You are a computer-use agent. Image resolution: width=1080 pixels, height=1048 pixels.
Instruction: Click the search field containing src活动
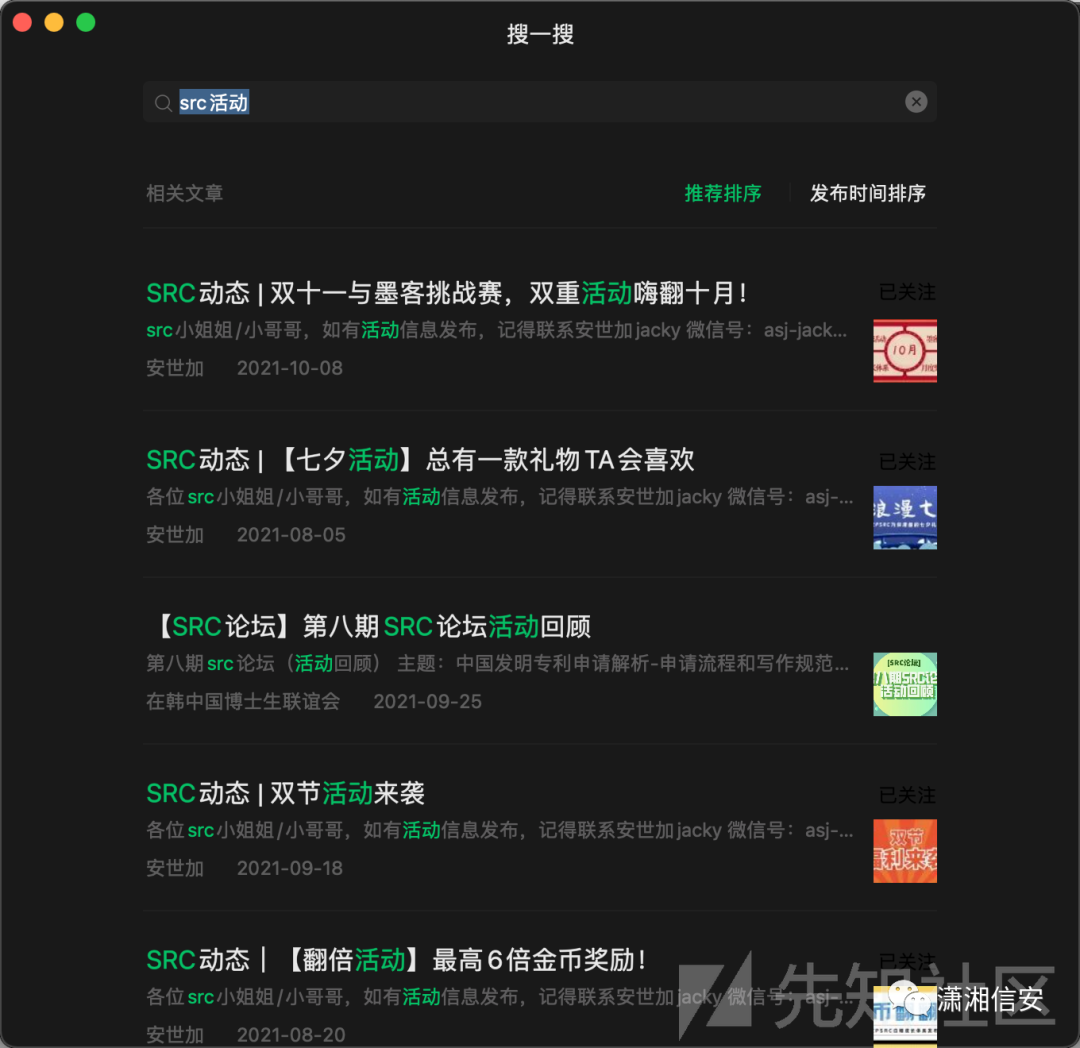point(539,102)
